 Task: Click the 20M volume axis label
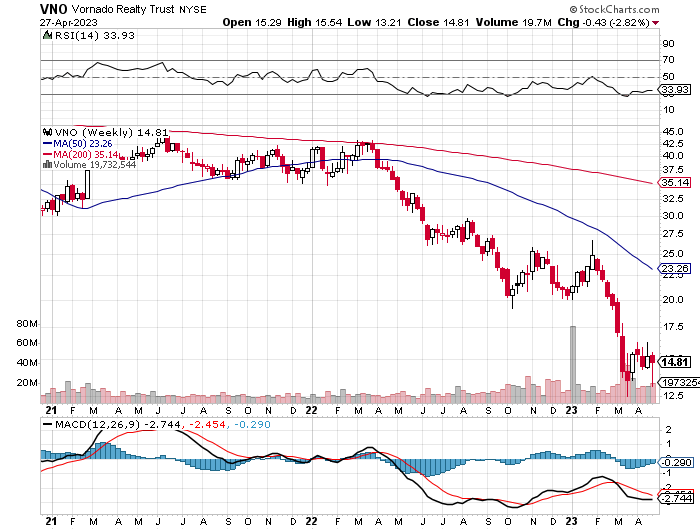(27, 383)
